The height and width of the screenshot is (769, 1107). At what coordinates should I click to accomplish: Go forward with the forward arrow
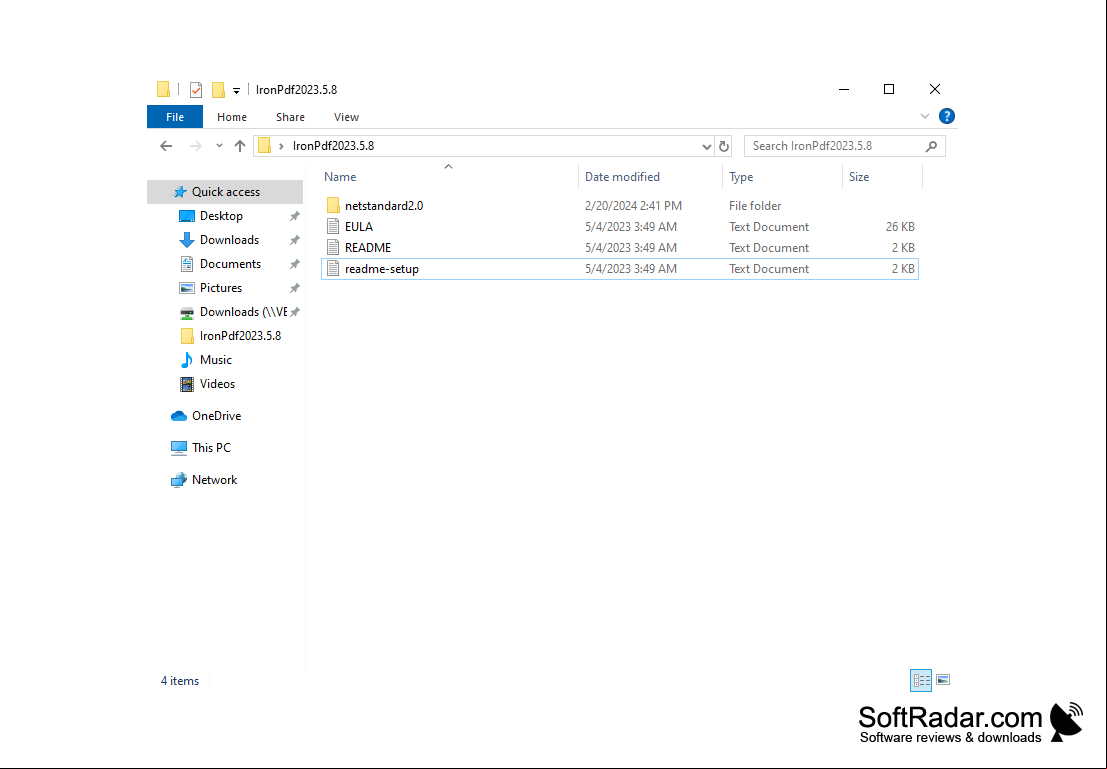(x=196, y=146)
